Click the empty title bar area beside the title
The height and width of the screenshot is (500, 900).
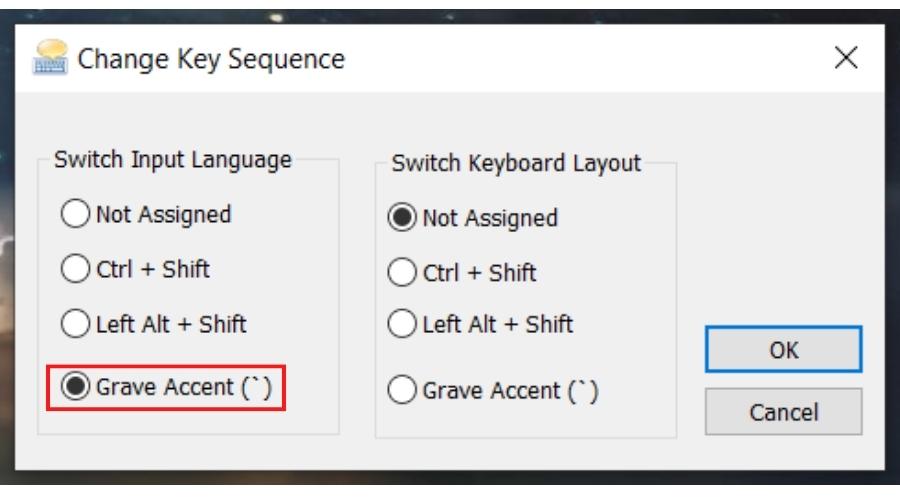click(x=585, y=58)
